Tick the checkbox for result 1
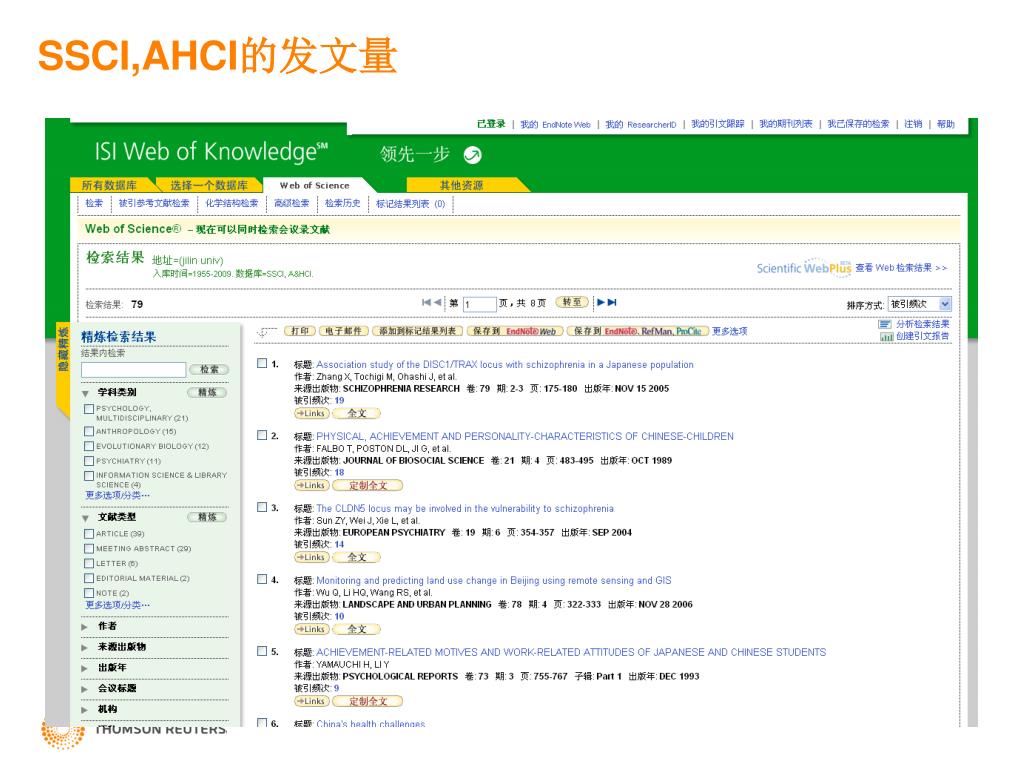This screenshot has height=768, width=1024. click(262, 363)
